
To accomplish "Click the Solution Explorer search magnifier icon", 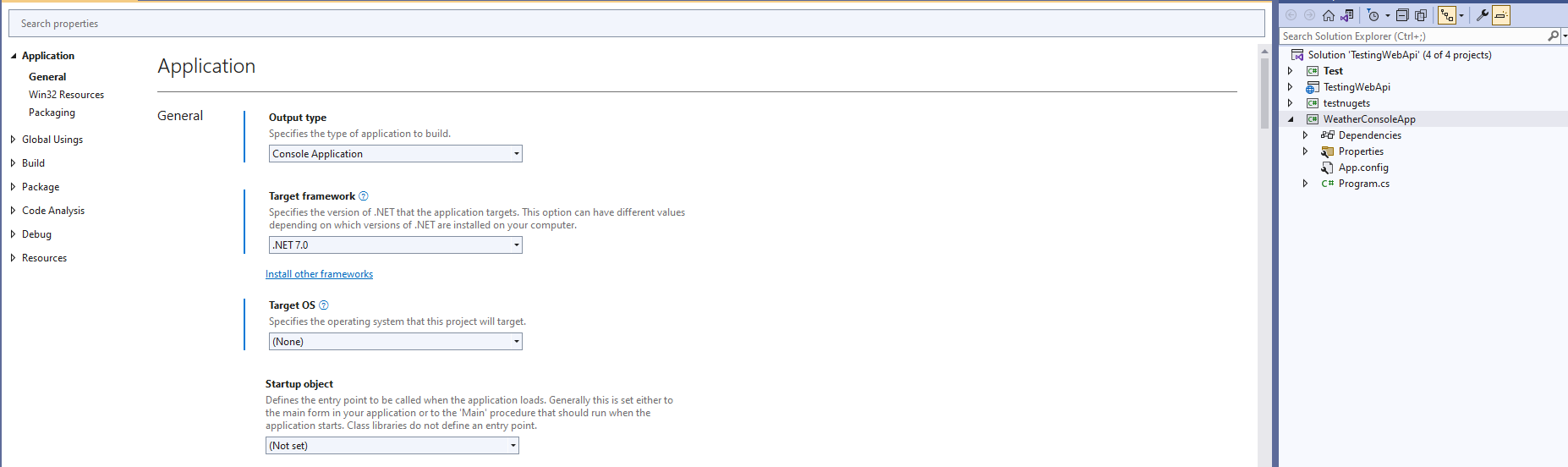I will point(1553,36).
